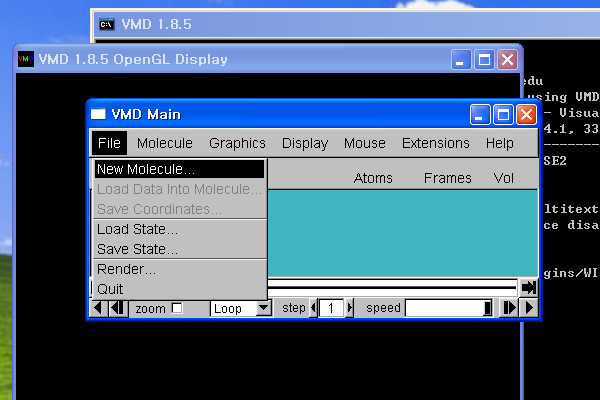
Task: Open the Extensions menu
Action: pyautogui.click(x=435, y=143)
